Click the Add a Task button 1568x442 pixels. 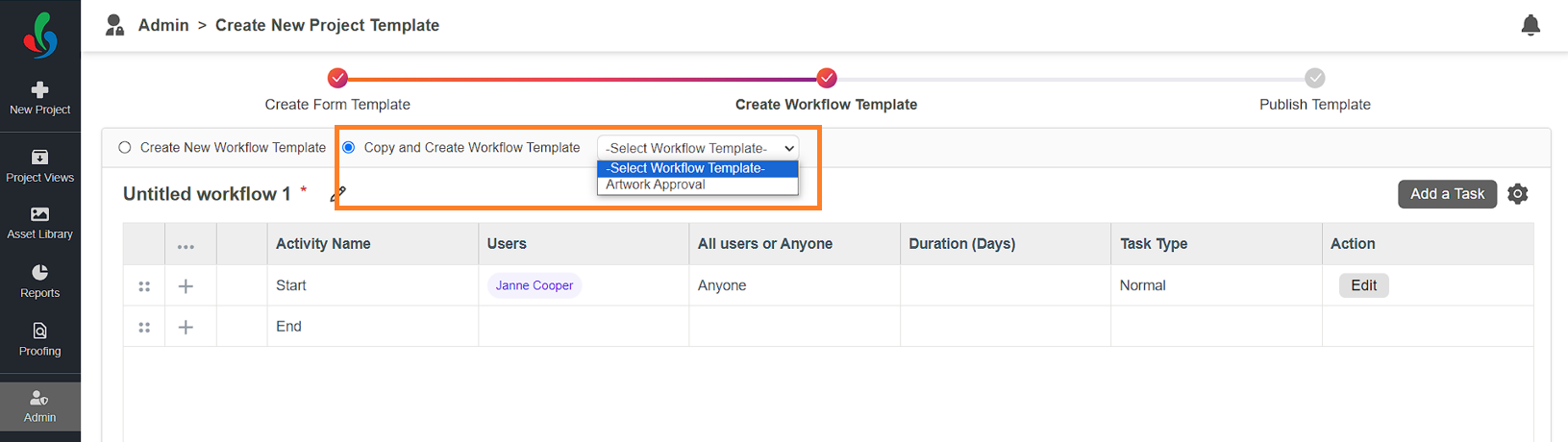(x=1447, y=194)
